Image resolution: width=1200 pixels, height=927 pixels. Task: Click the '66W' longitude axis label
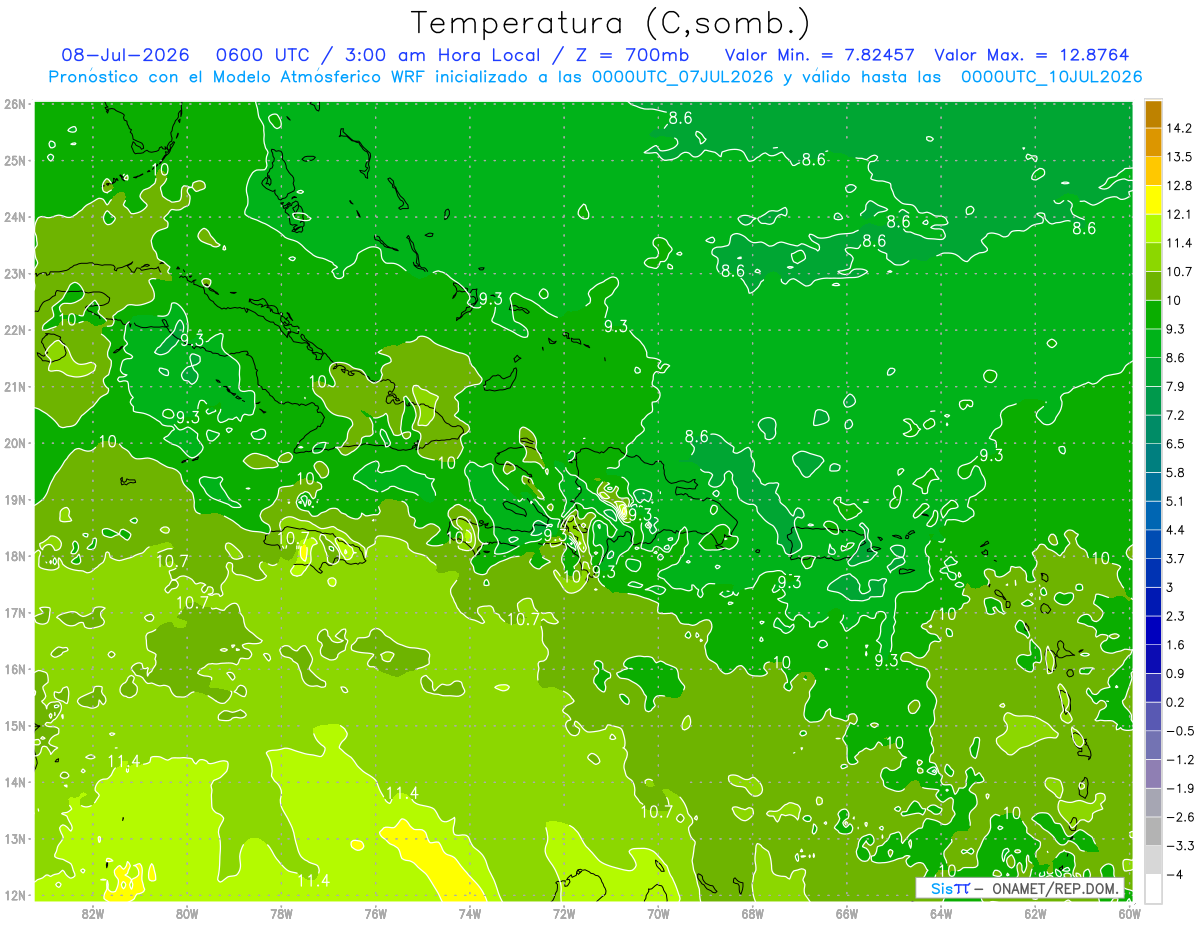click(x=847, y=913)
